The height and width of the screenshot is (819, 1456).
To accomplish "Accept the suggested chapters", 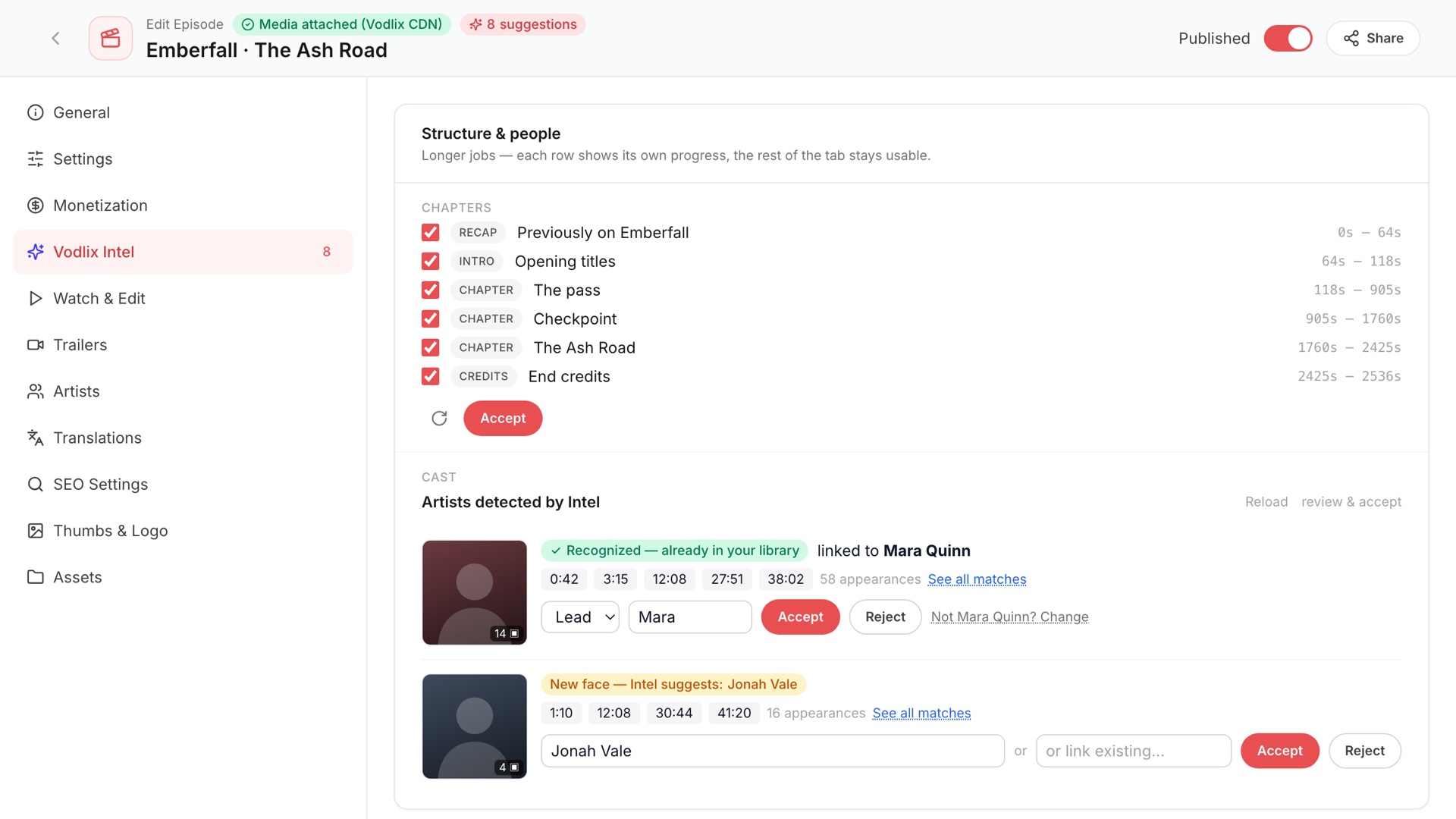I will coord(503,419).
